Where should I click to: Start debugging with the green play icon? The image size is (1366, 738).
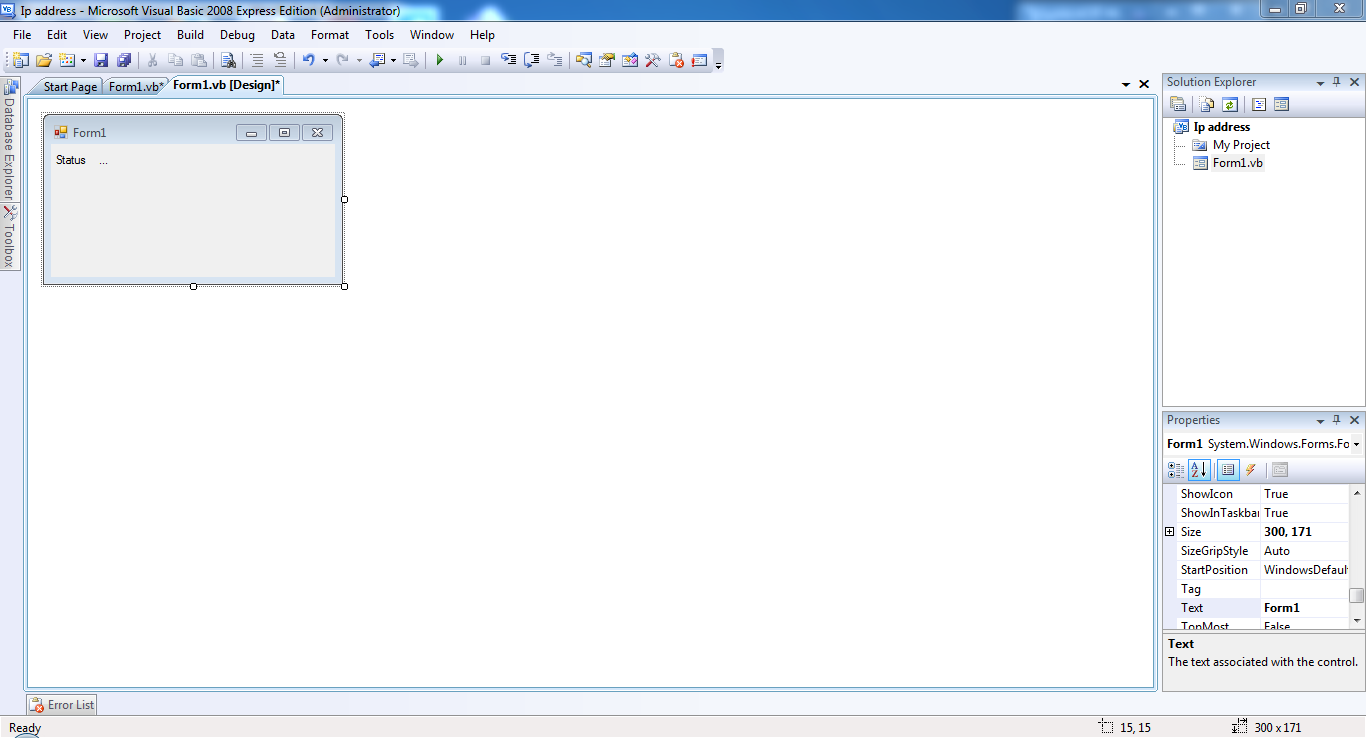440,60
